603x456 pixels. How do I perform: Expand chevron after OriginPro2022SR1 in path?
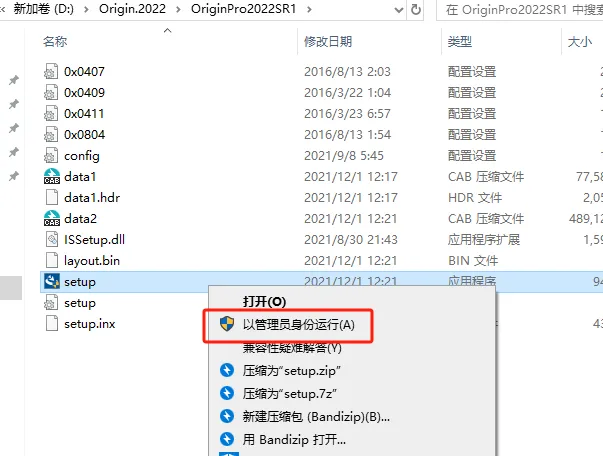point(309,9)
